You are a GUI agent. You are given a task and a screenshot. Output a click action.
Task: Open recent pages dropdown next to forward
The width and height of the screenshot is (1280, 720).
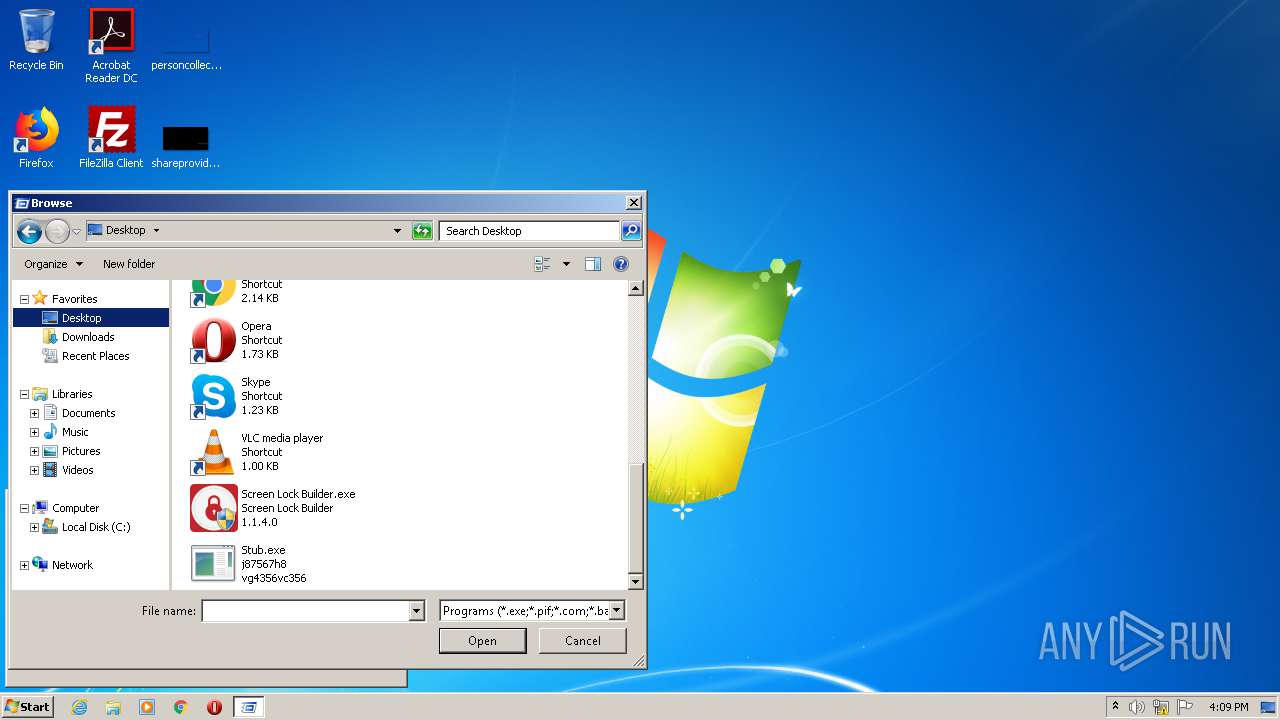pos(76,232)
